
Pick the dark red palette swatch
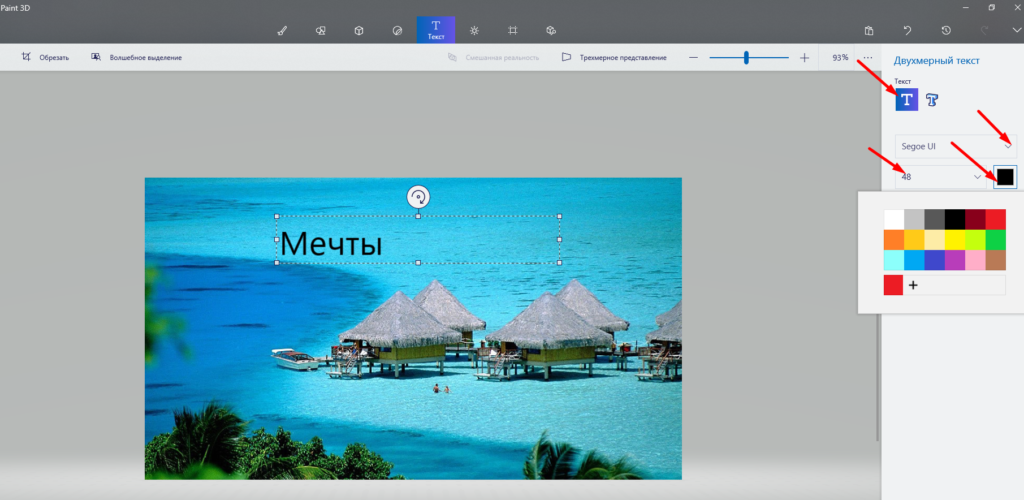[975, 219]
